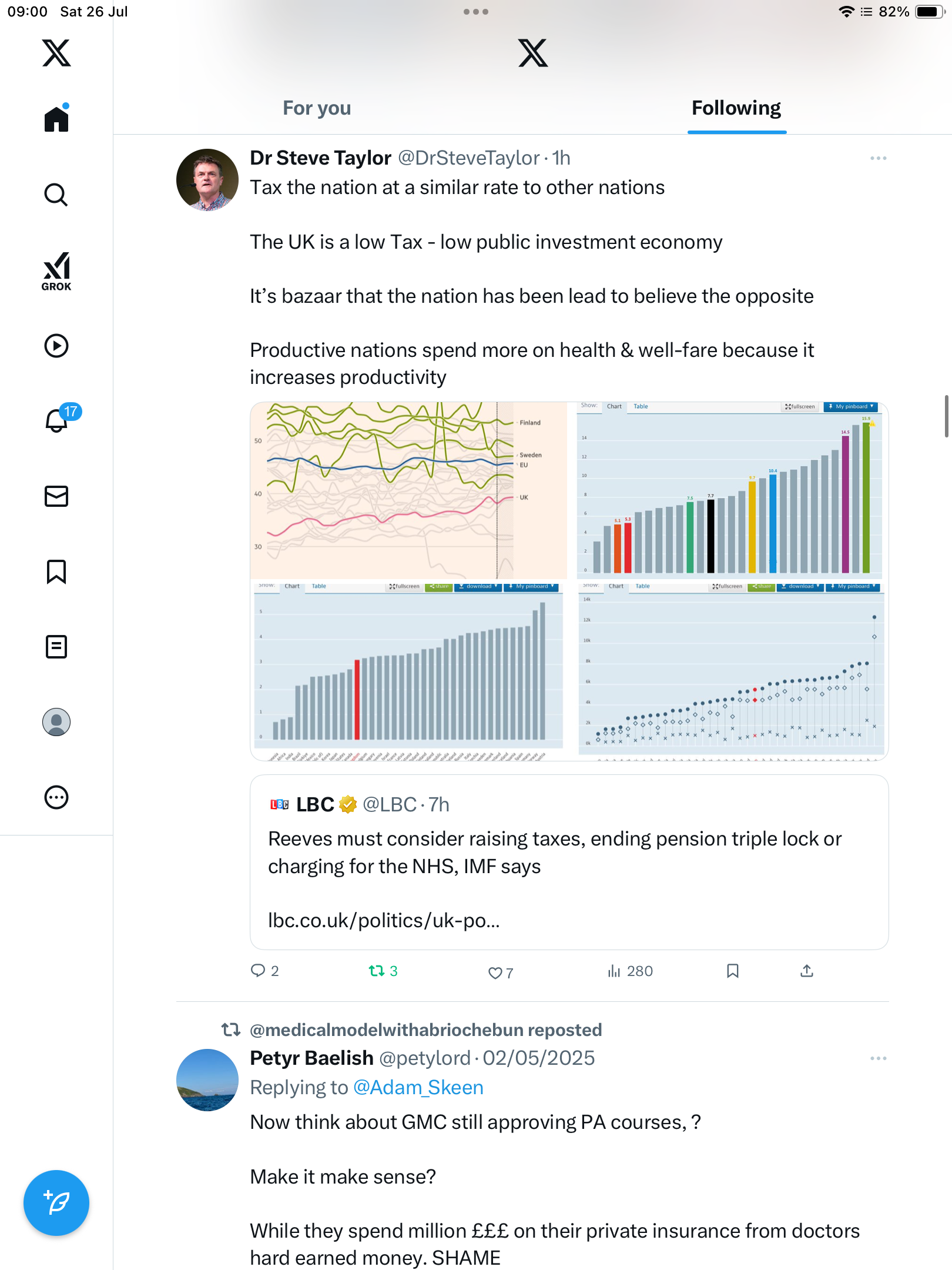The height and width of the screenshot is (1270, 952).
Task: Open more options on Petyr Baelish's post
Action: [879, 1058]
